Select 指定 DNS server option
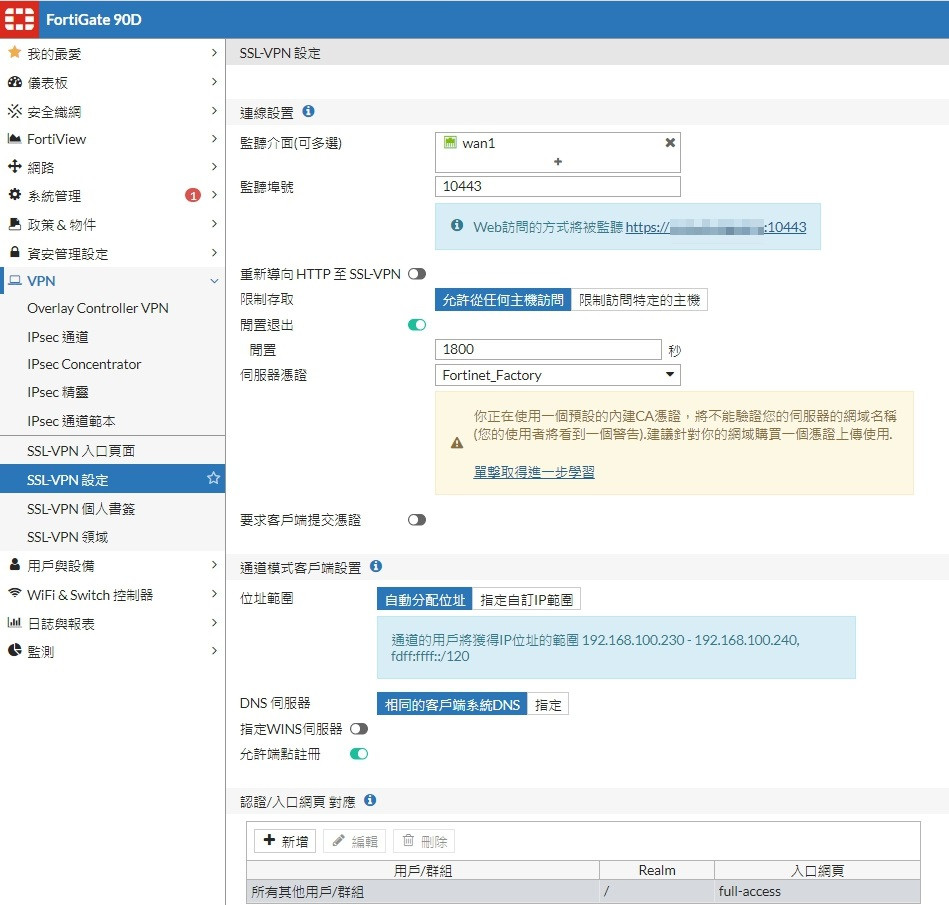Screen dimensions: 949x905 click(x=548, y=704)
